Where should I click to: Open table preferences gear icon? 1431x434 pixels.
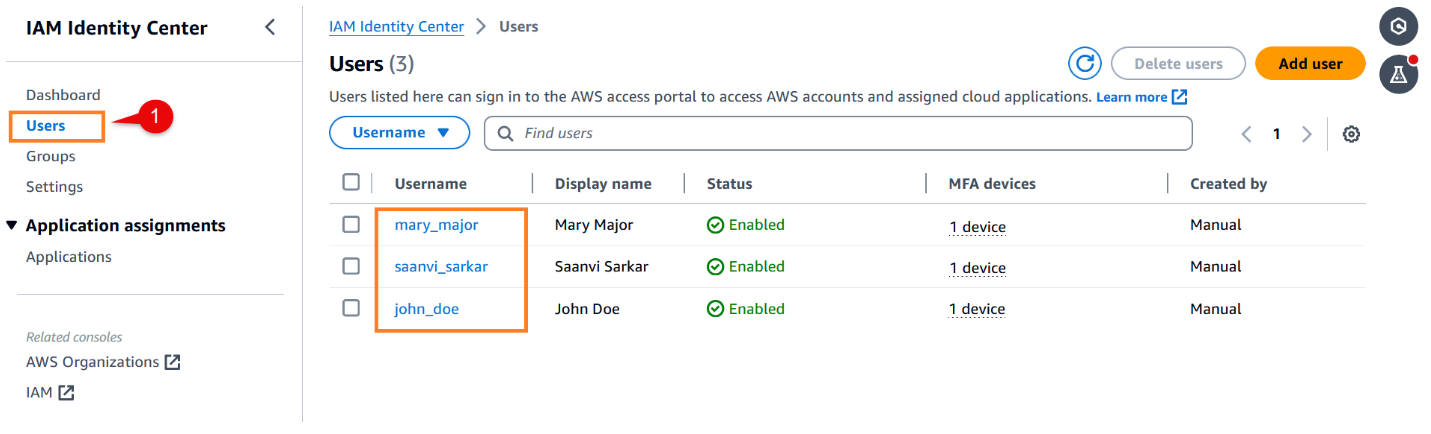[x=1351, y=134]
